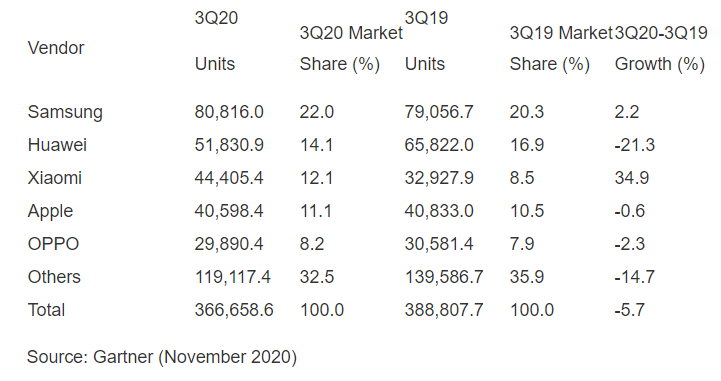Click Xiaomi's growth figure 34.9
This screenshot has width=721, height=381.
pyautogui.click(x=632, y=178)
